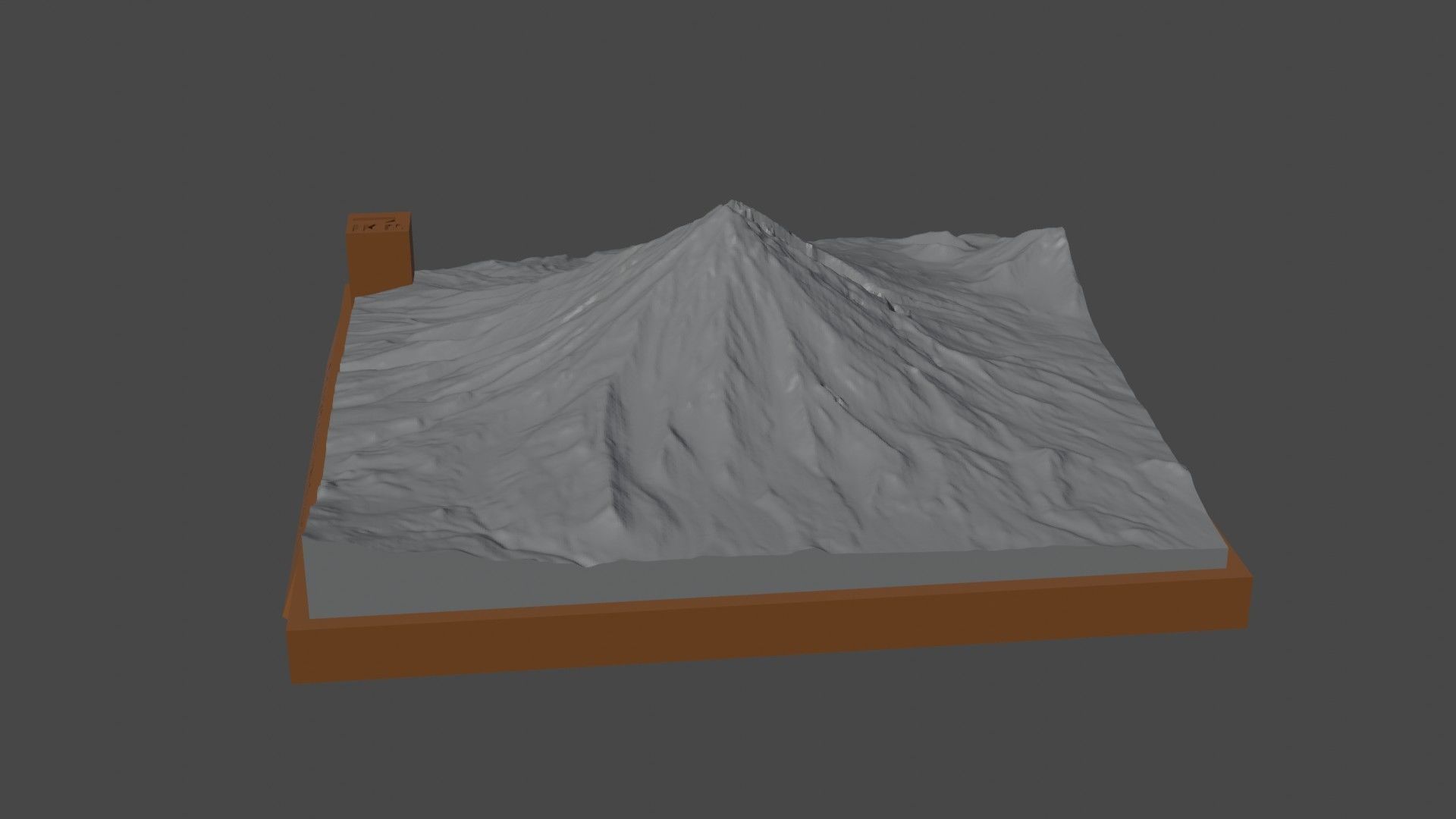Click the dark gully on the front-left slope

pyautogui.click(x=616, y=455)
